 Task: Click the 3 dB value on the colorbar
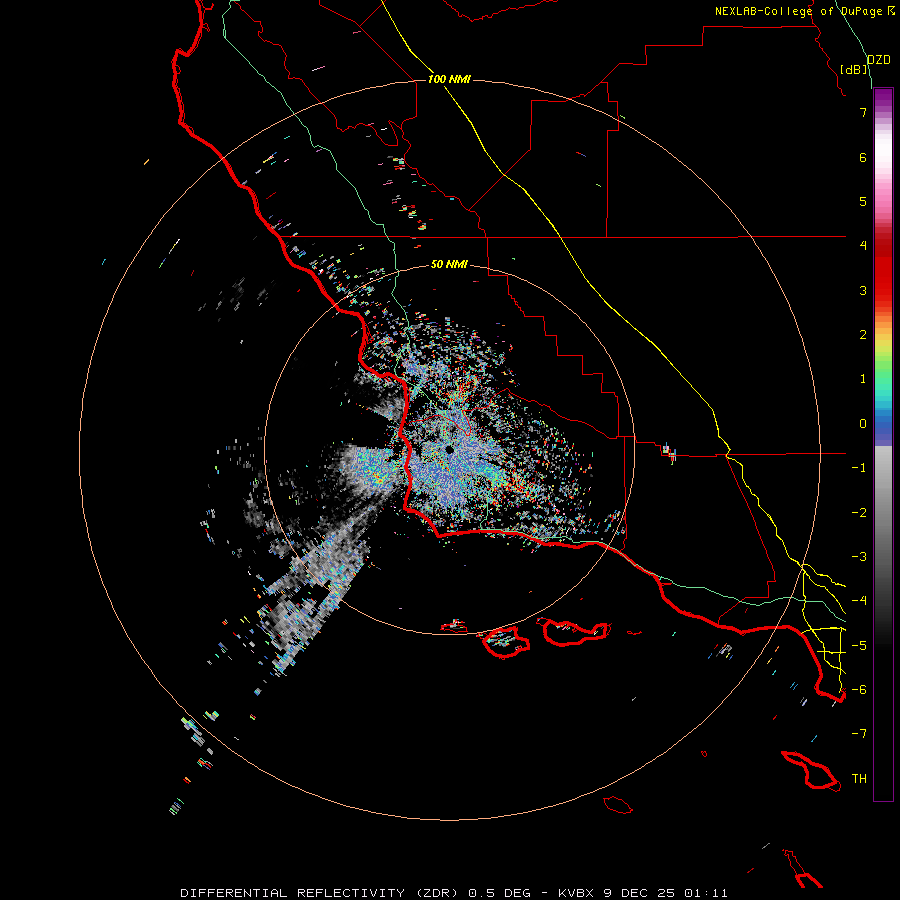pos(863,290)
